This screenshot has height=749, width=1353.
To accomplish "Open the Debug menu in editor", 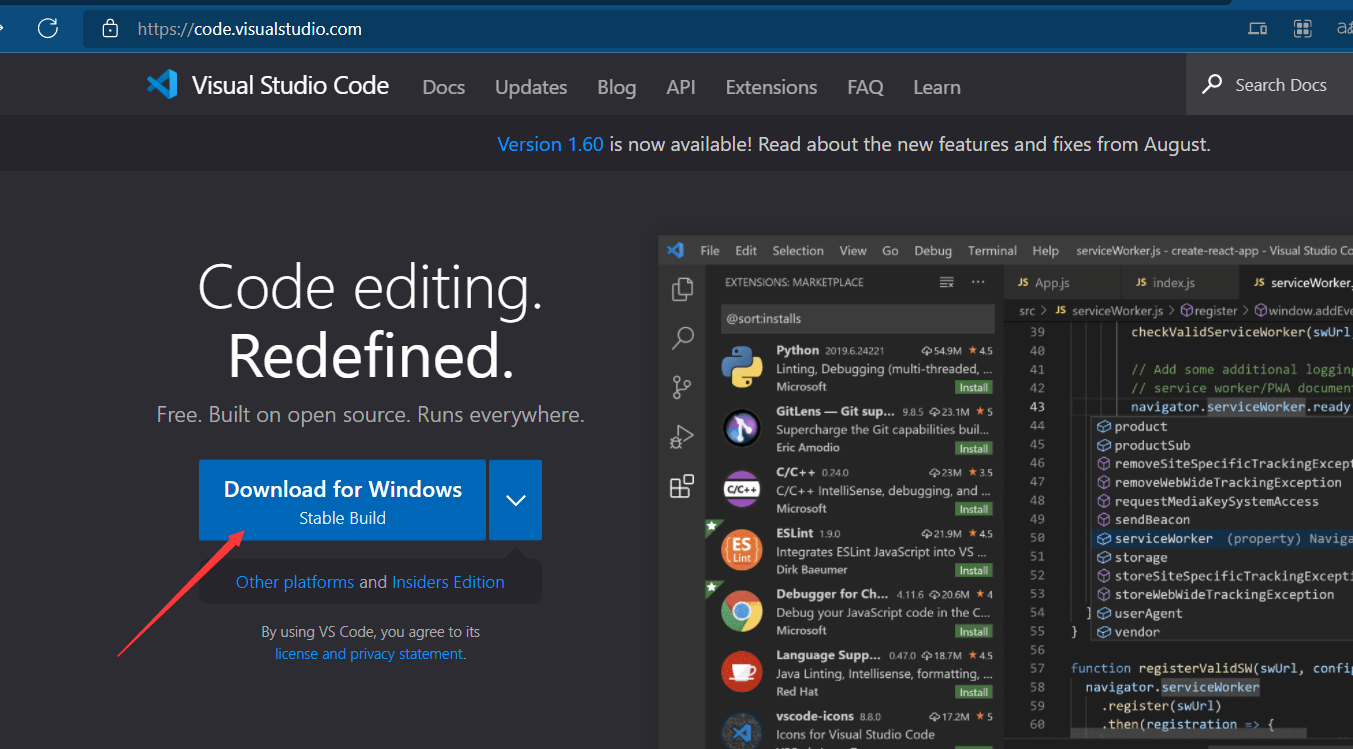I will pos(933,251).
